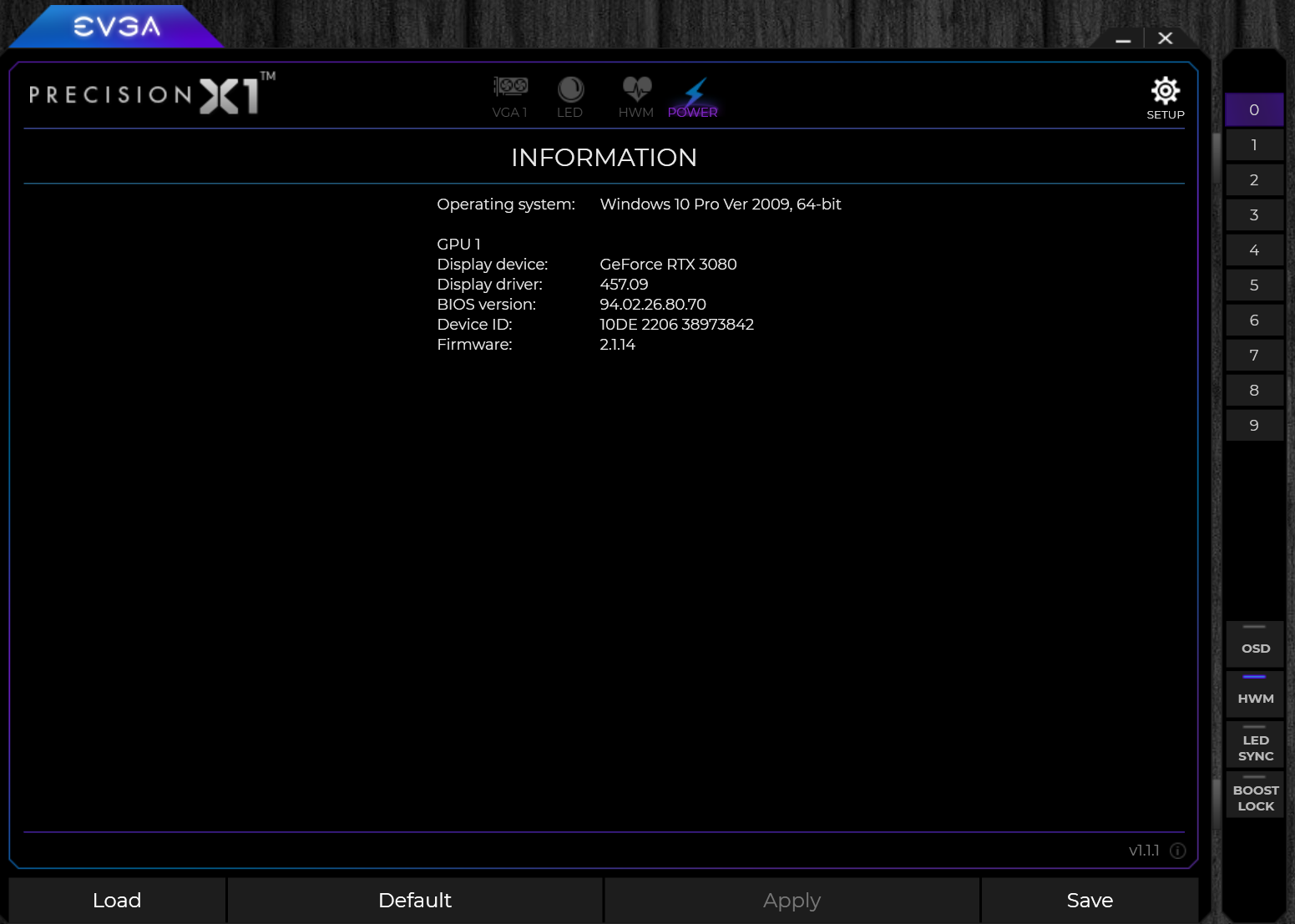This screenshot has width=1295, height=924.
Task: Close the Precision X1 window
Action: [1166, 38]
